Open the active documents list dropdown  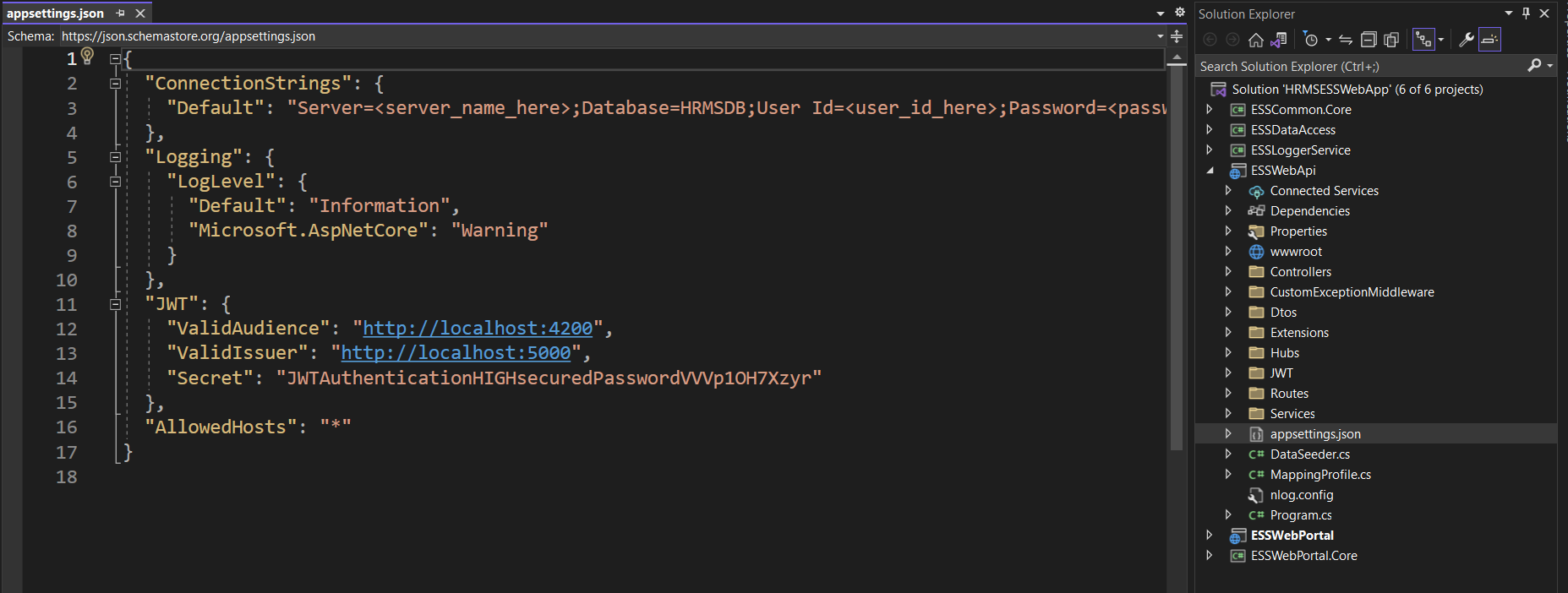pyautogui.click(x=1161, y=13)
